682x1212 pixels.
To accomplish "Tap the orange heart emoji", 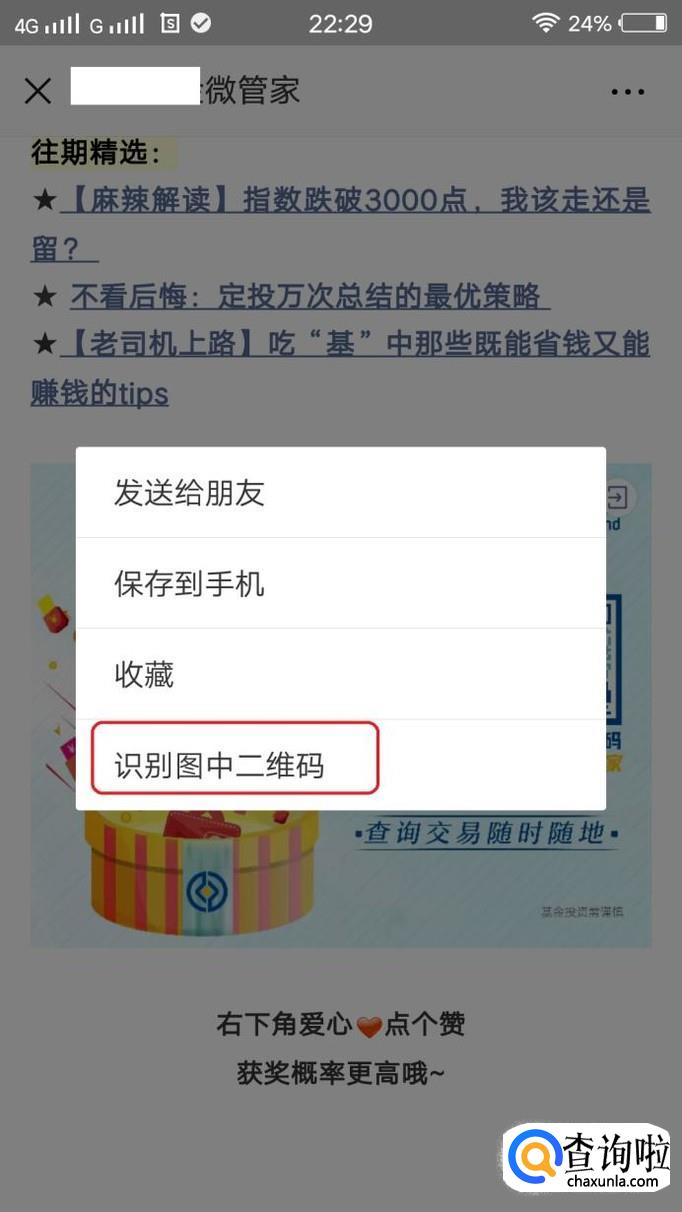I will [369, 1026].
